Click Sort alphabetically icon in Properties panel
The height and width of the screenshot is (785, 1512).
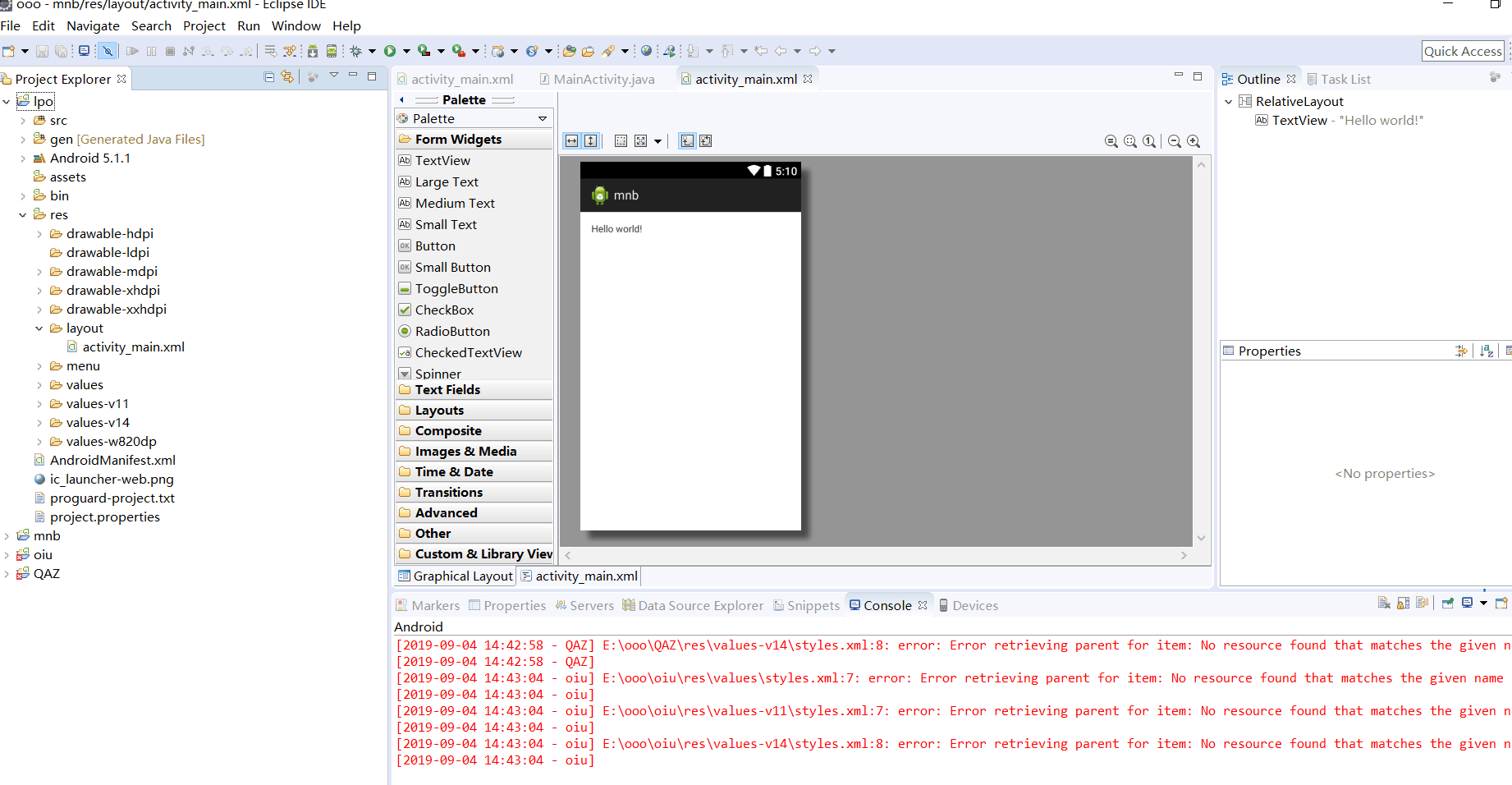(1487, 351)
